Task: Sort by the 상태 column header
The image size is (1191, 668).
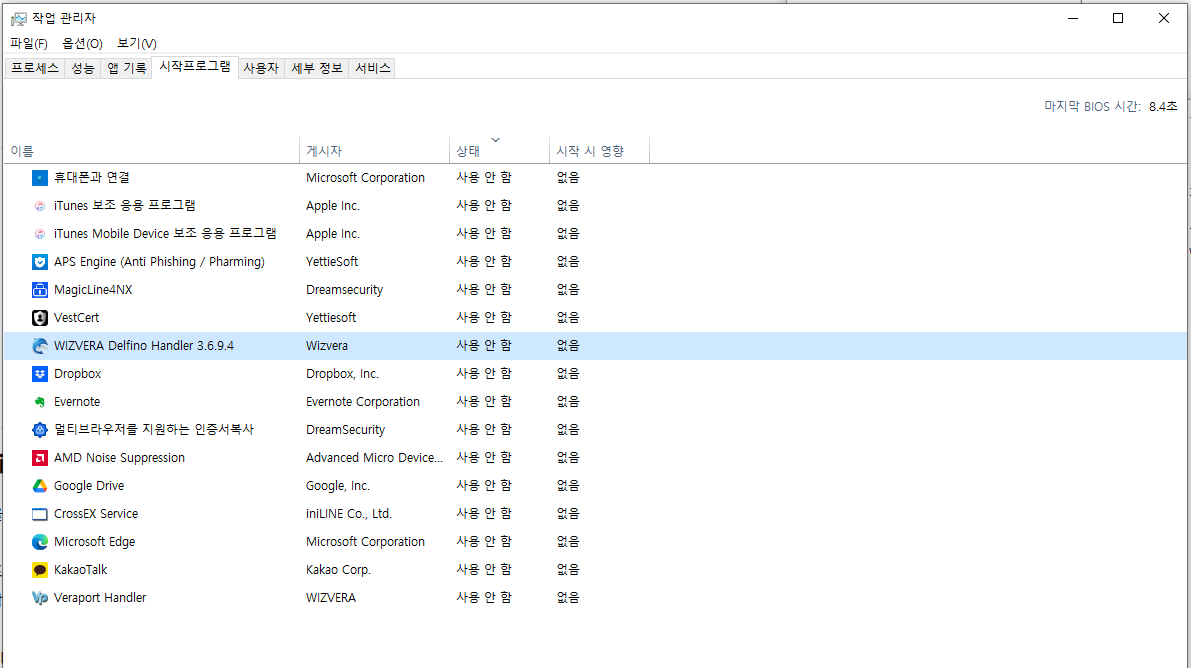Action: (500, 150)
